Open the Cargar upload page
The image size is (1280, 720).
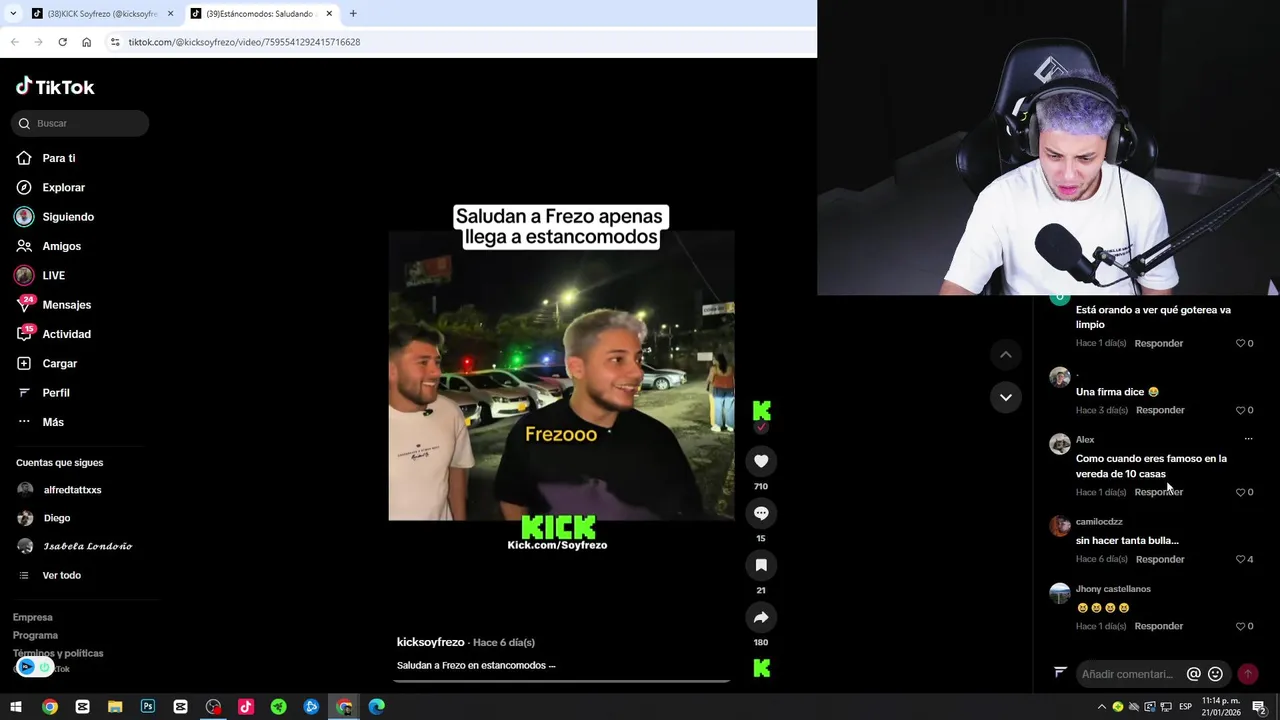[46, 364]
